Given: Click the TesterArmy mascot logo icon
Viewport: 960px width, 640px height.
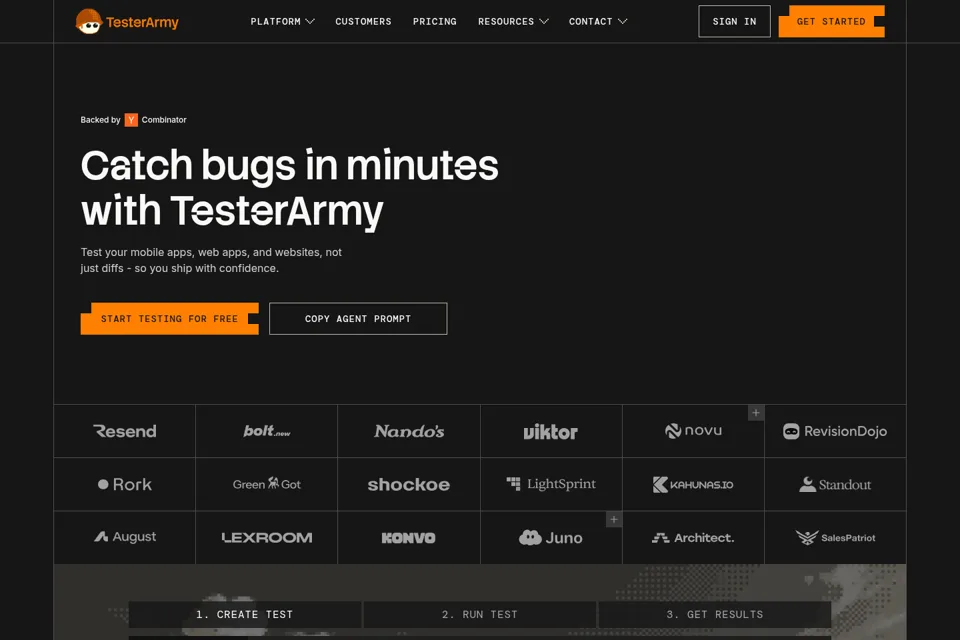Looking at the screenshot, I should click(x=88, y=22).
